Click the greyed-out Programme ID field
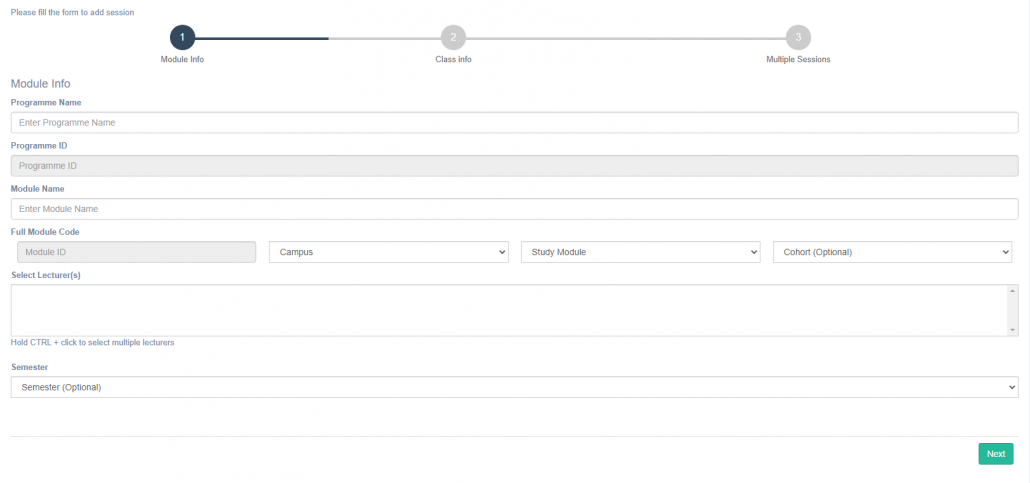This screenshot has width=1030, height=483. coord(514,166)
